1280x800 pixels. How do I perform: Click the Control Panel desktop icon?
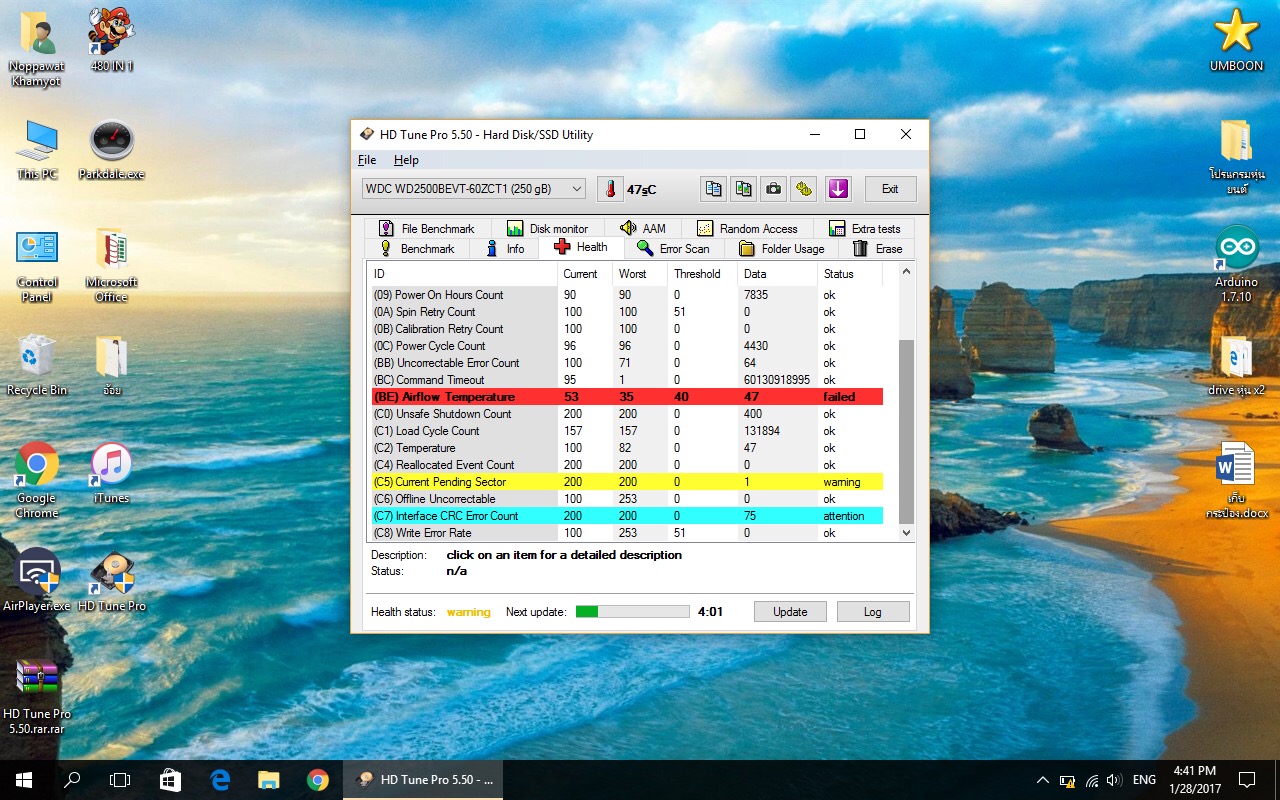37,265
